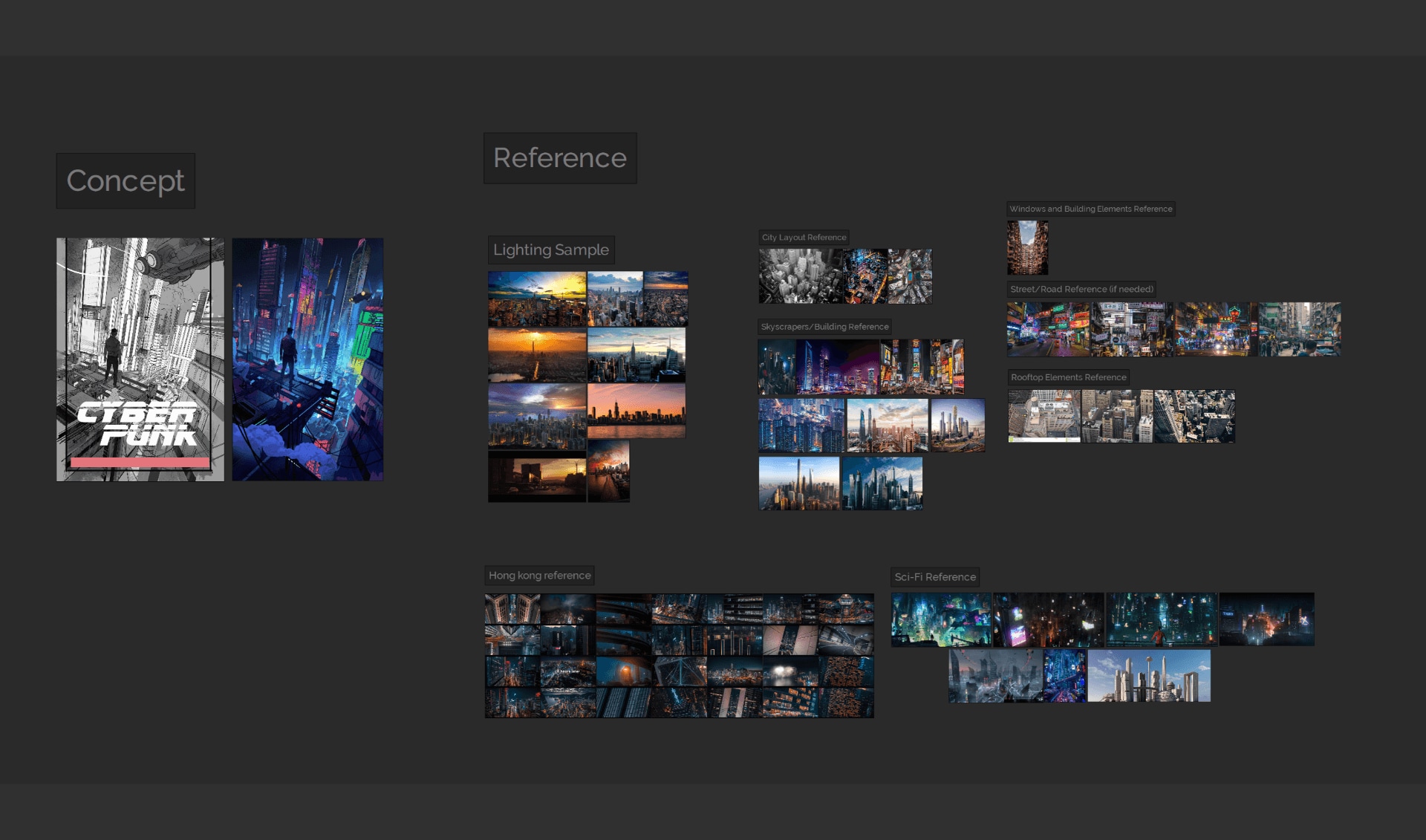Select the first rooftop aerial image
The image size is (1426, 840).
pyautogui.click(x=1044, y=417)
